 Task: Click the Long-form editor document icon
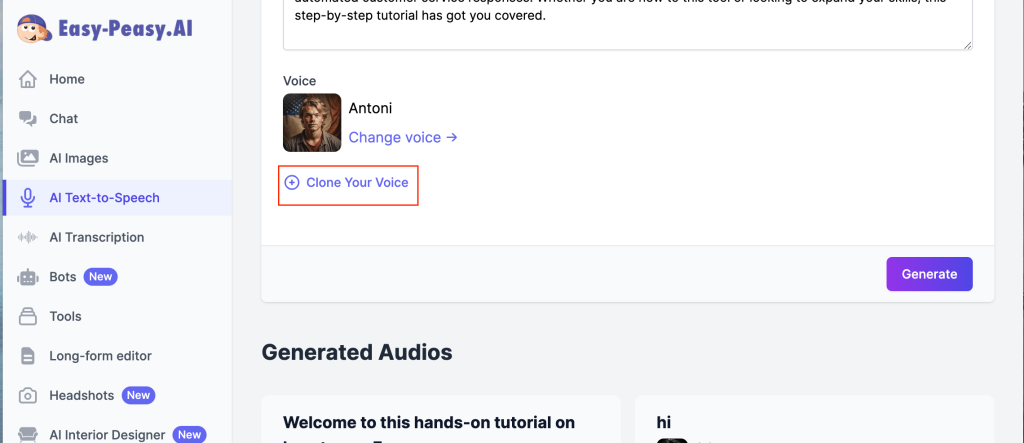(x=28, y=356)
